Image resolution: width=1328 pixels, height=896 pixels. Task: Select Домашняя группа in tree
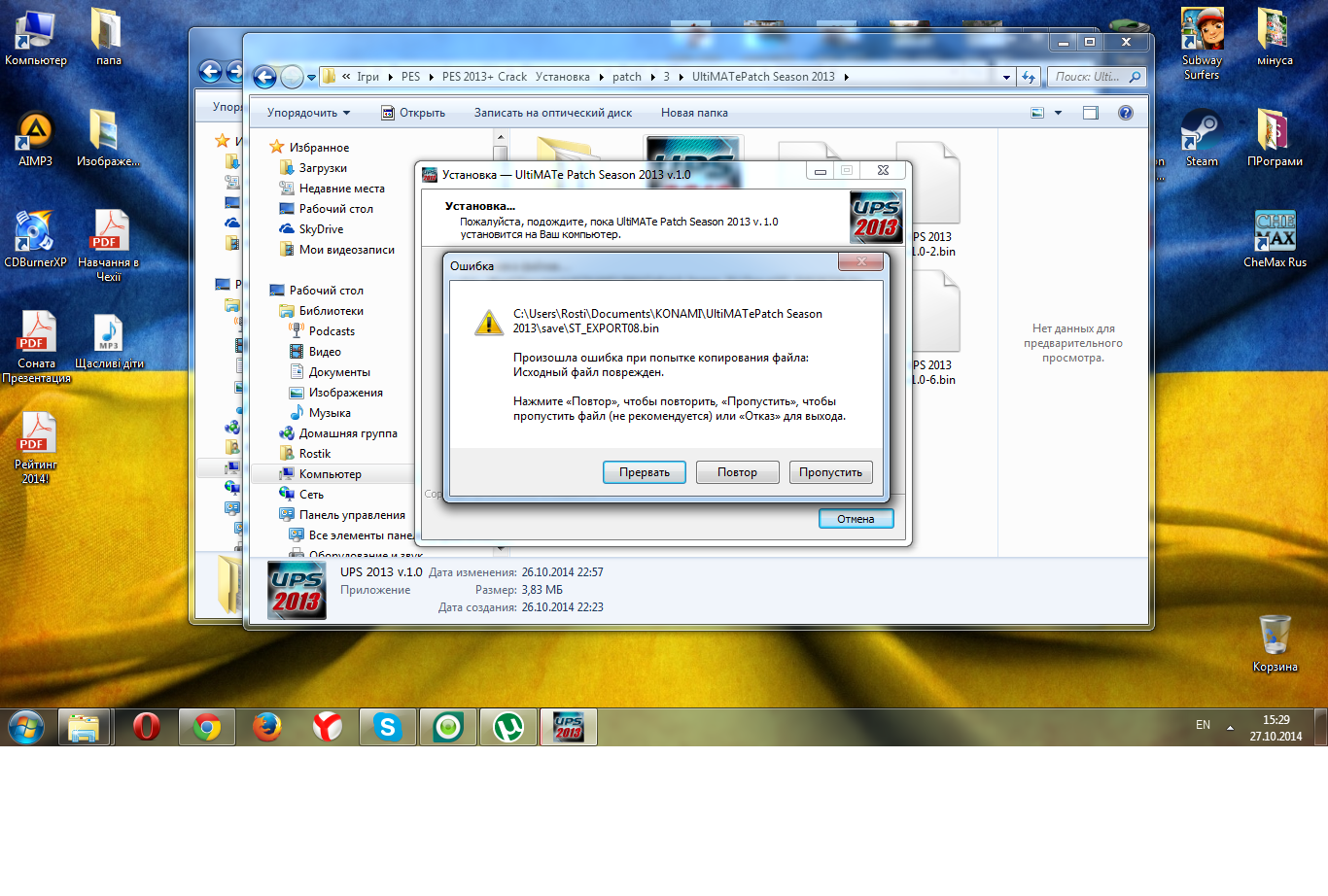[348, 433]
